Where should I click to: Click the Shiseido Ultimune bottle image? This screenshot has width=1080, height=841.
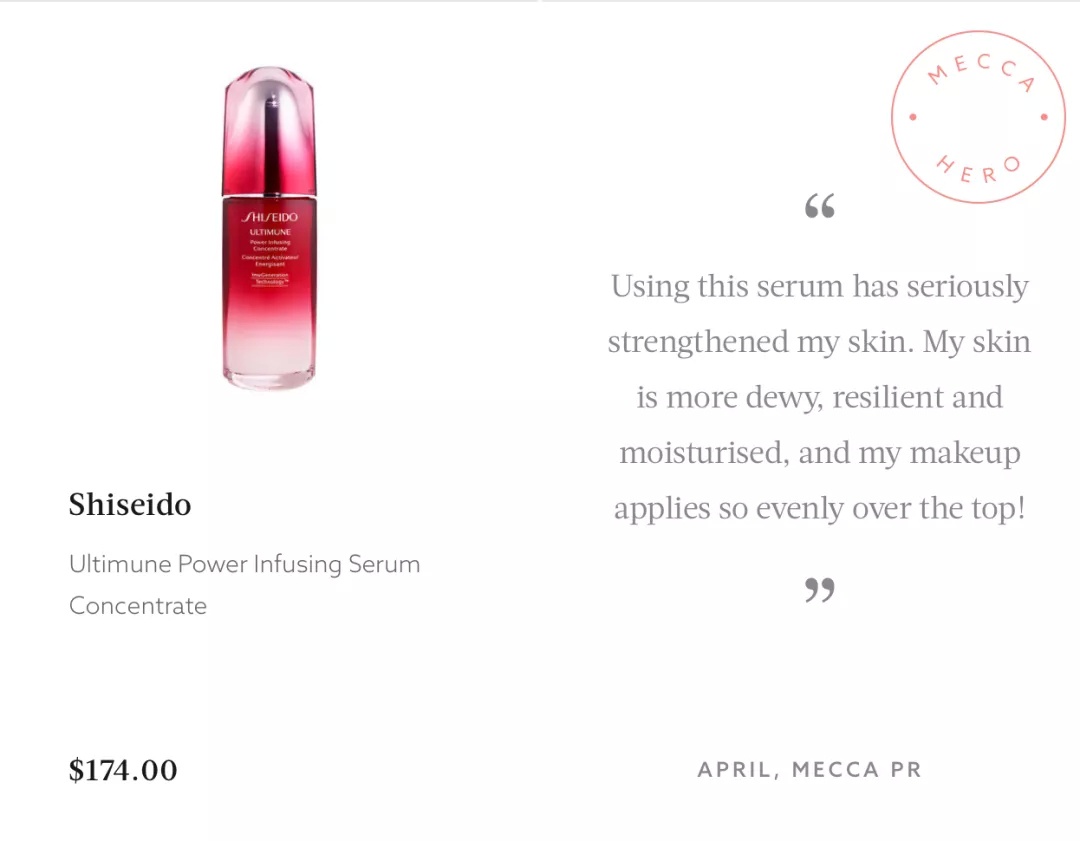point(269,228)
